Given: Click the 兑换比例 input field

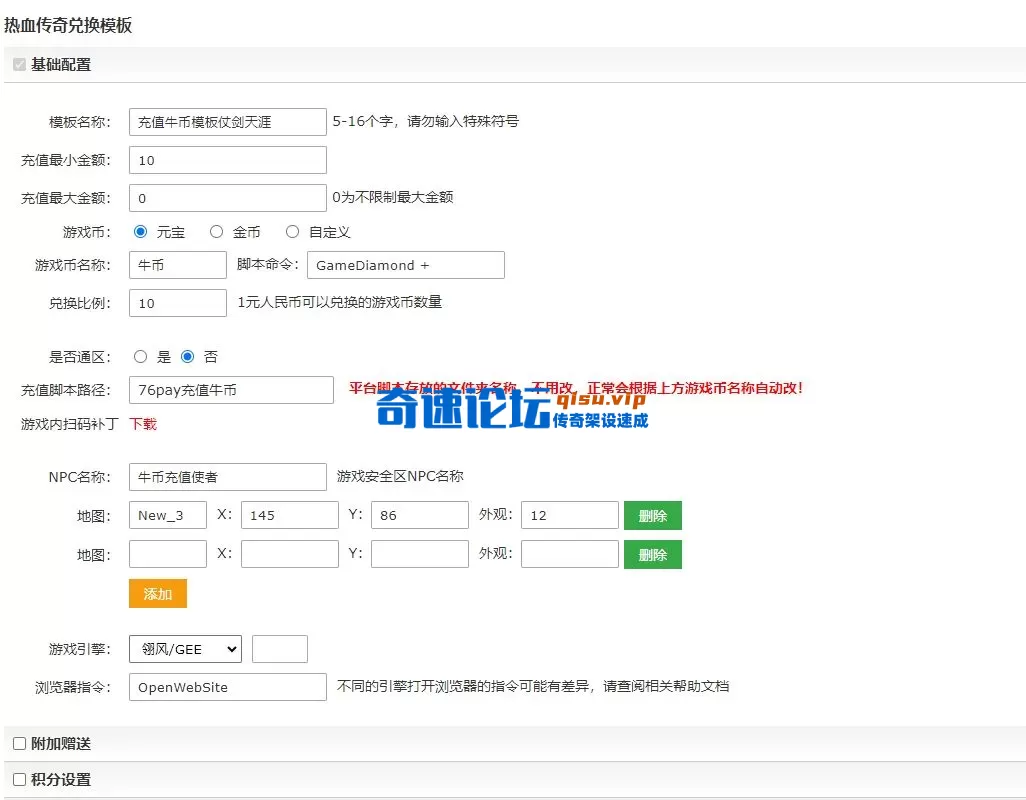Looking at the screenshot, I should coord(177,303).
